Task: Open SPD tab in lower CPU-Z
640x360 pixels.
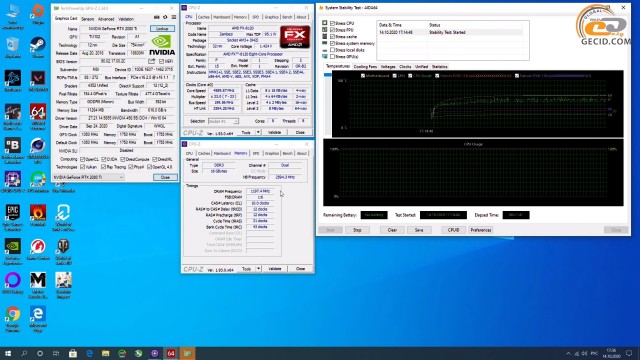Action: pos(256,153)
